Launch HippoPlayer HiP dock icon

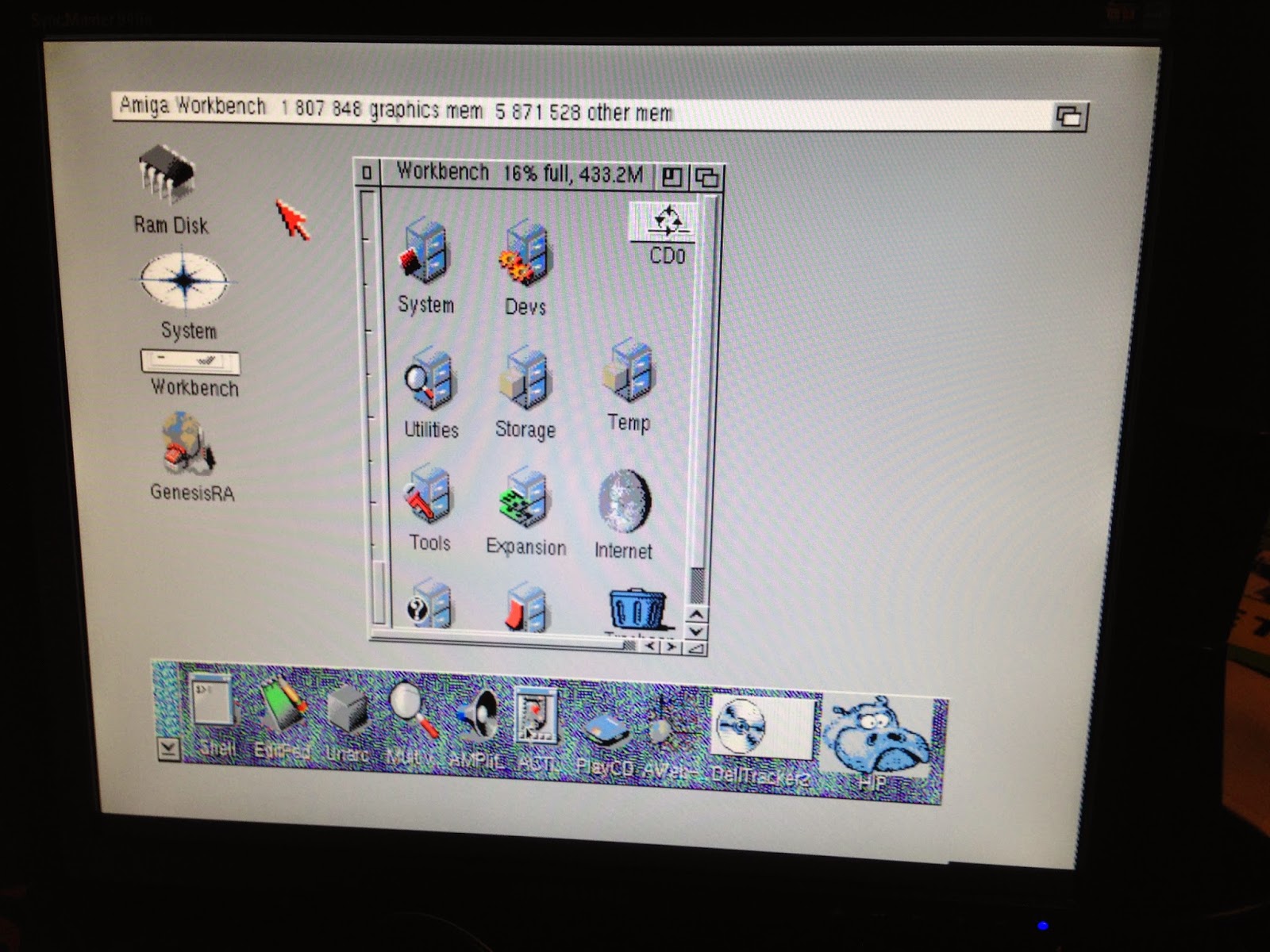coord(875,737)
